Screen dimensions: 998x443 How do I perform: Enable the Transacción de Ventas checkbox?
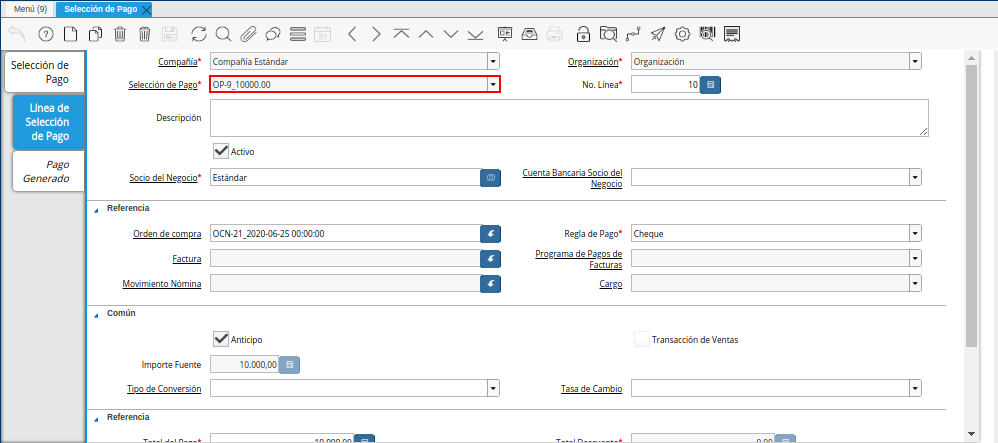[x=641, y=339]
